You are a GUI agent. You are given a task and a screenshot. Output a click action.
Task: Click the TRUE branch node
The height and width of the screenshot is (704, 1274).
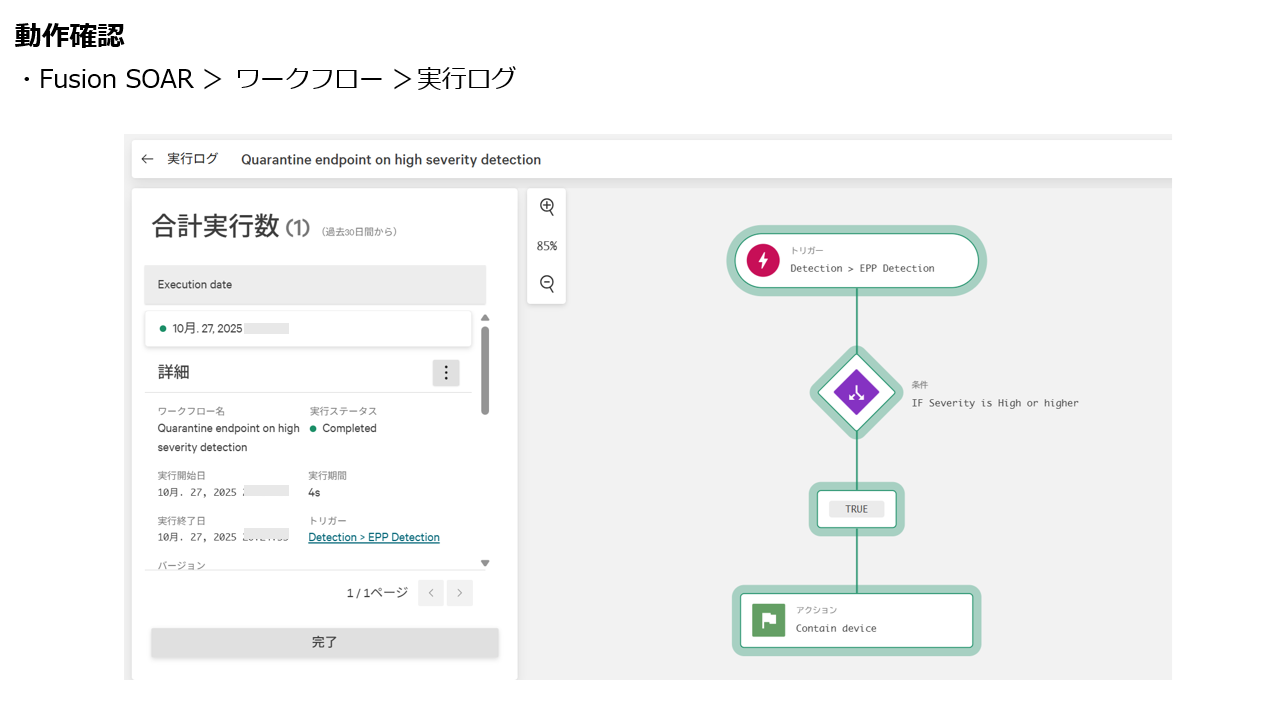[856, 509]
